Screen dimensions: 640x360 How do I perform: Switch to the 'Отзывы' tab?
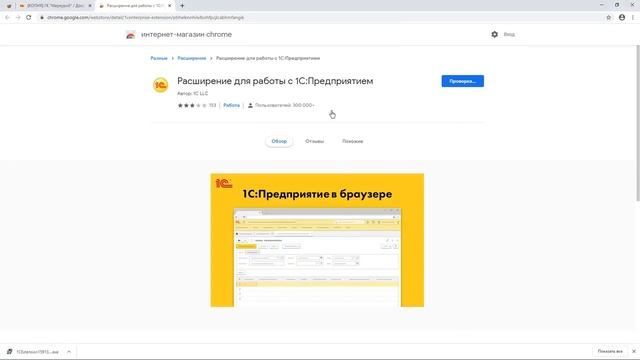pyautogui.click(x=314, y=141)
